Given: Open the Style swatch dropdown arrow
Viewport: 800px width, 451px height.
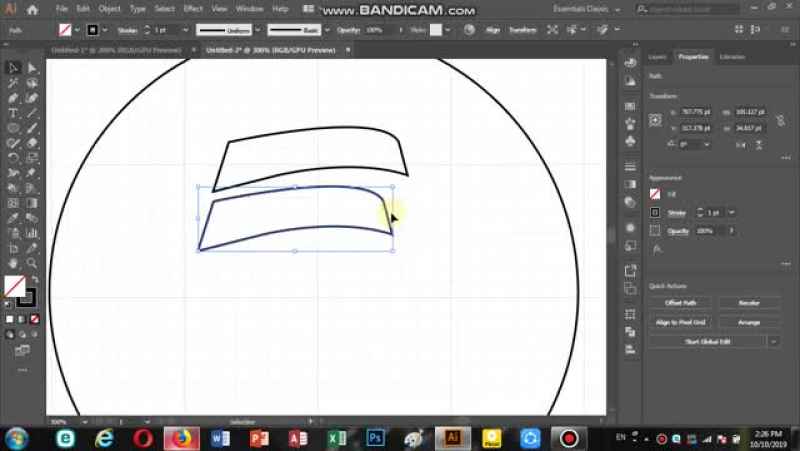Looking at the screenshot, I should [x=447, y=30].
